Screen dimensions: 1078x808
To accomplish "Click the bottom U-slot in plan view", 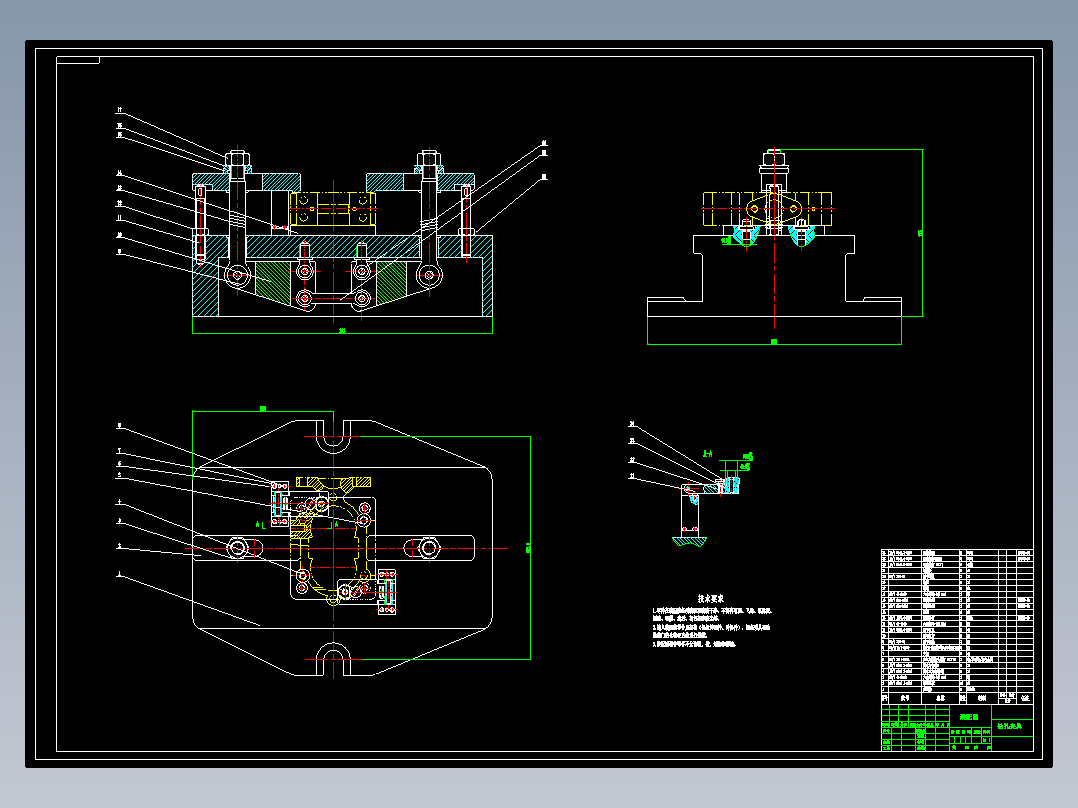I will click(333, 659).
